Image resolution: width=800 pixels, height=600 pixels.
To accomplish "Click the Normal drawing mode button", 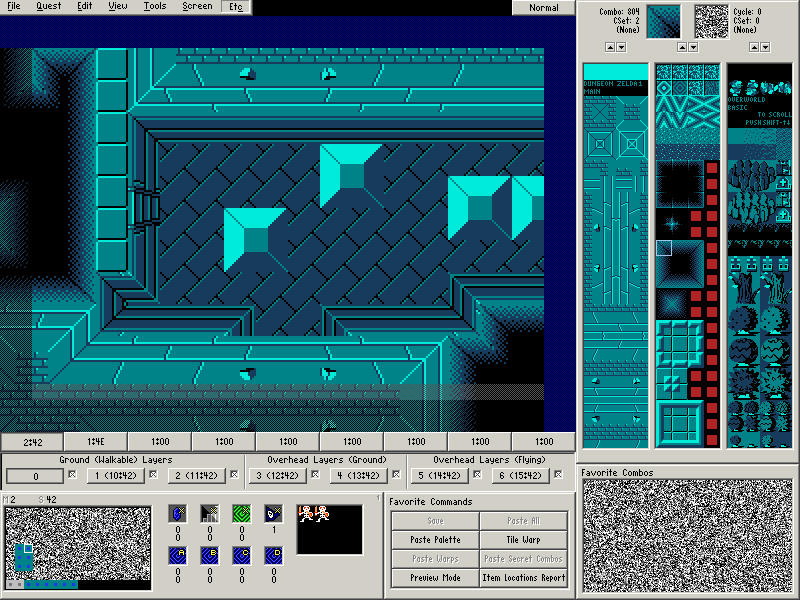I will click(x=543, y=7).
